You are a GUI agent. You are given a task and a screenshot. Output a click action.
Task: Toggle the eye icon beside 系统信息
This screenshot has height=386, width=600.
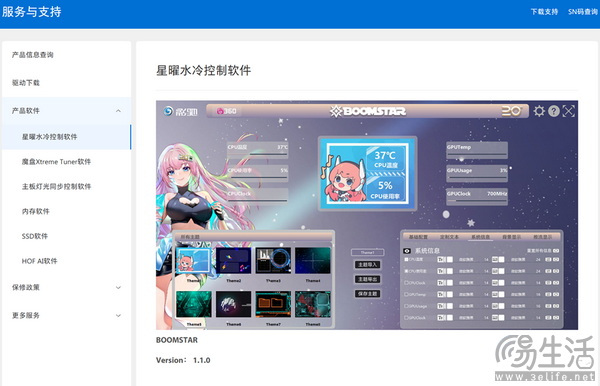407,251
